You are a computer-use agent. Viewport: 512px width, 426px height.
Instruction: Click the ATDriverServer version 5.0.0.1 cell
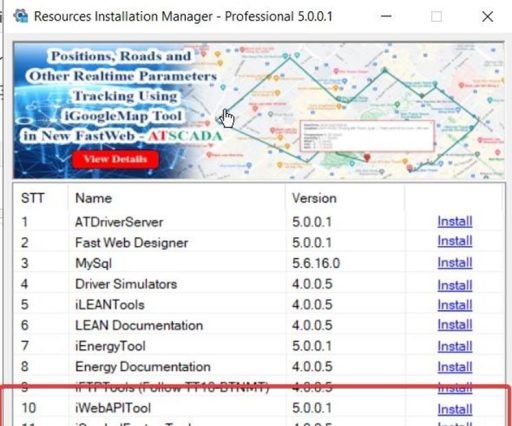[x=312, y=222]
